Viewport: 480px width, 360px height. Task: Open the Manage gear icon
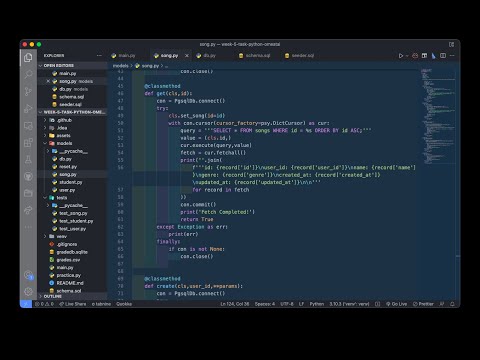(28, 291)
